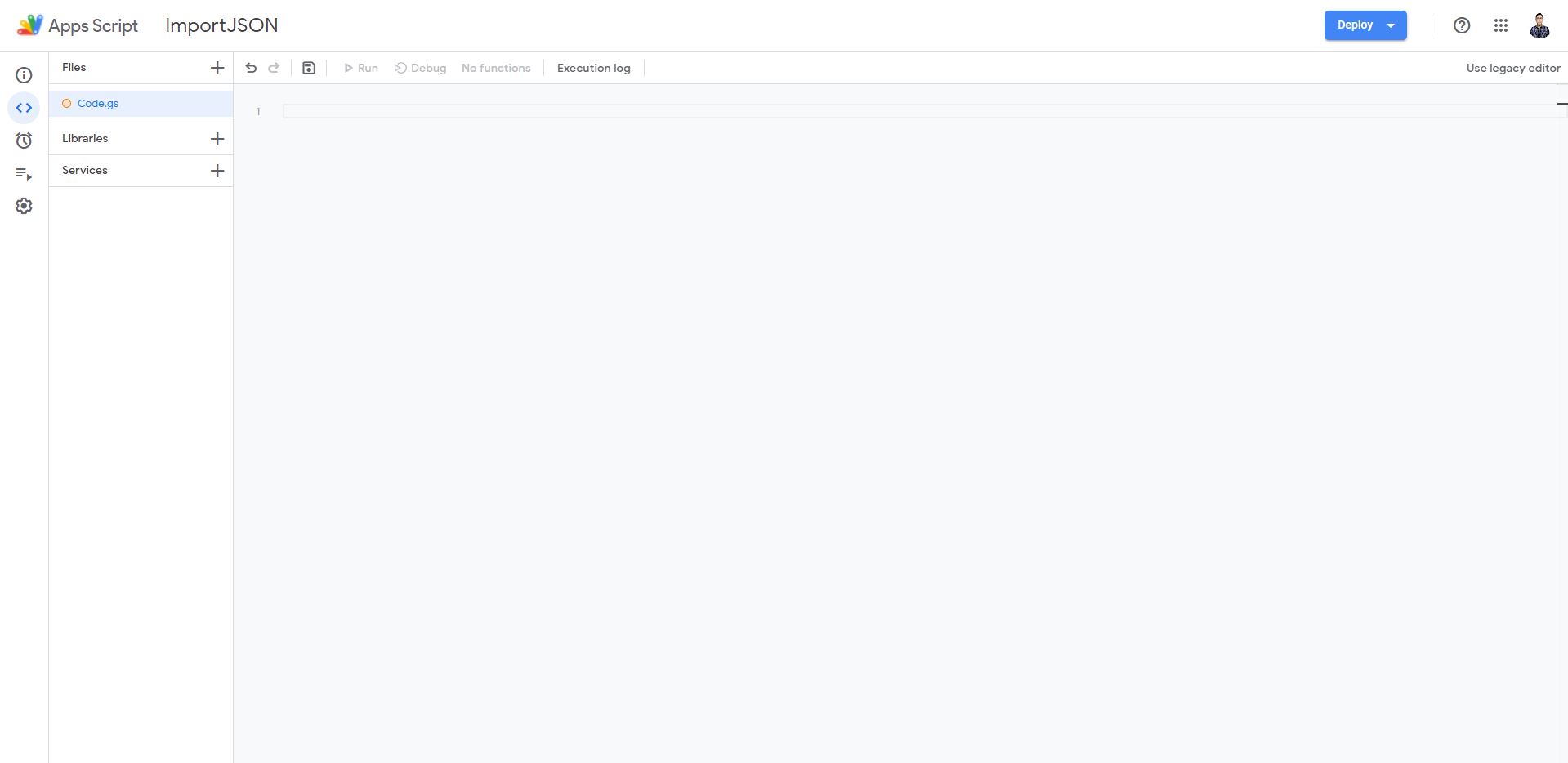Open the No functions dropdown
Image resolution: width=1568 pixels, height=763 pixels.
pyautogui.click(x=496, y=68)
